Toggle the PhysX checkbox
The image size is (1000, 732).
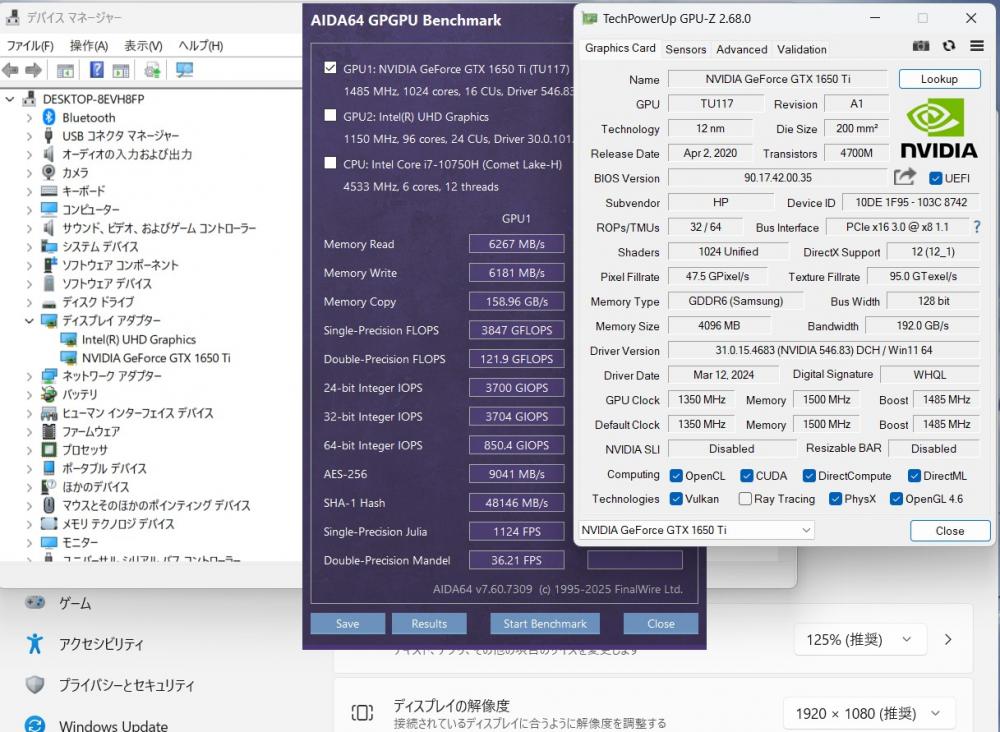[x=835, y=499]
